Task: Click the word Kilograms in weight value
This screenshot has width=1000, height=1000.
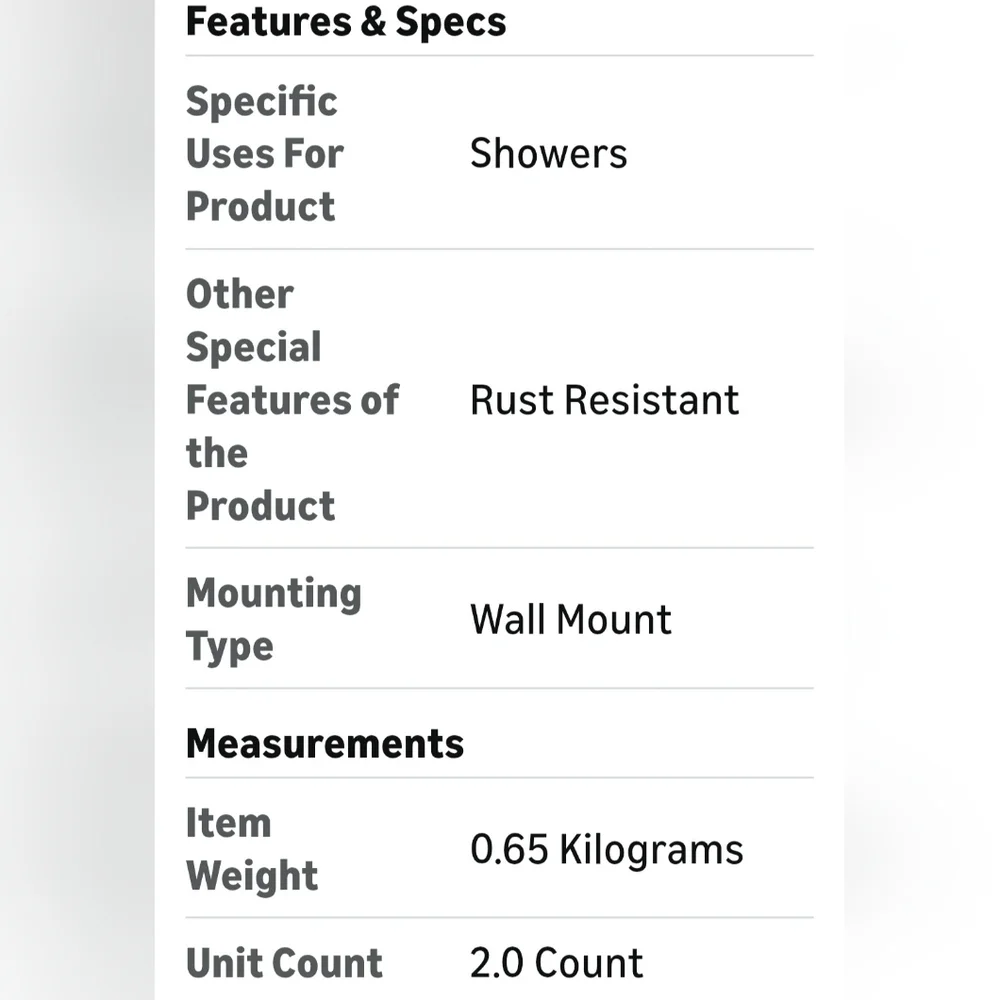Action: click(x=651, y=849)
